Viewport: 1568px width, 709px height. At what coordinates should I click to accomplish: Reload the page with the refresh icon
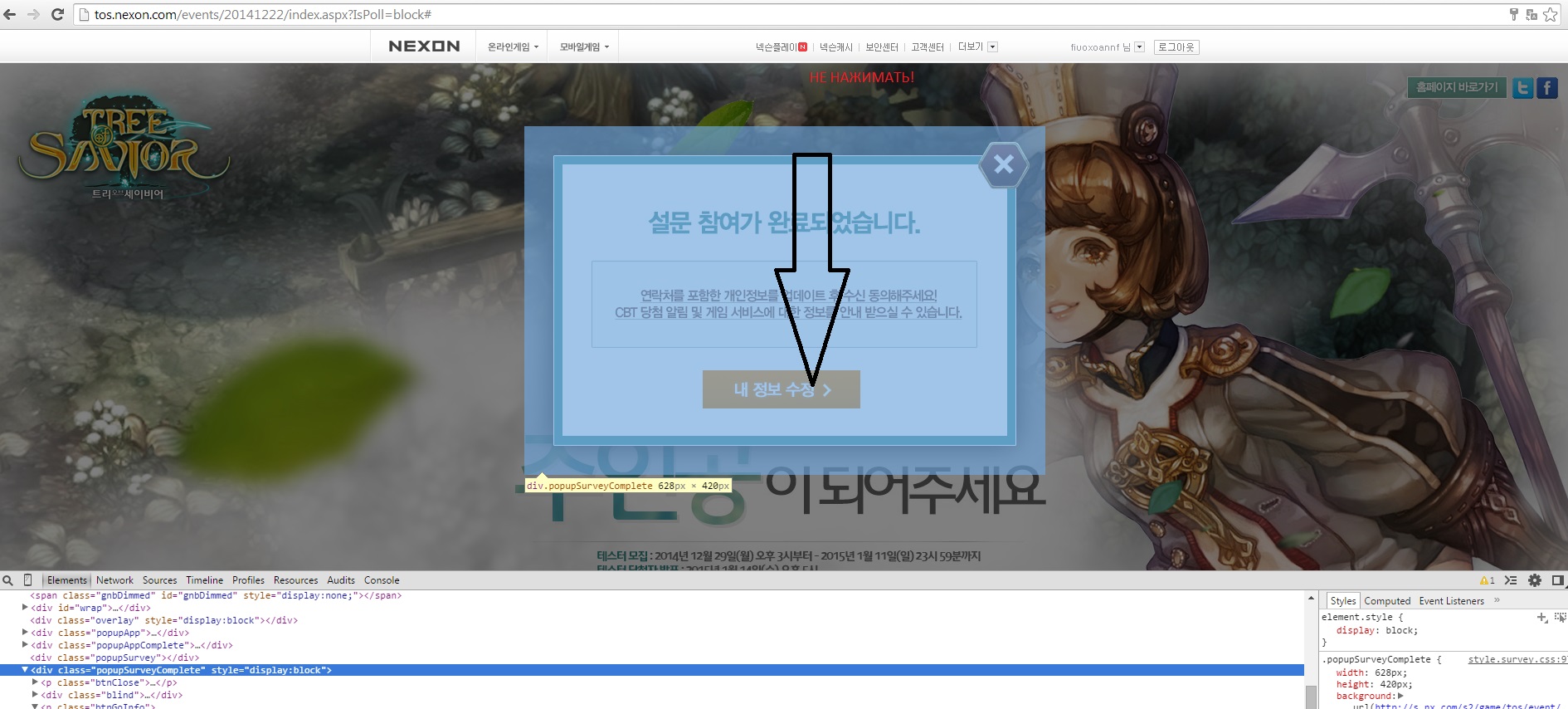[57, 14]
